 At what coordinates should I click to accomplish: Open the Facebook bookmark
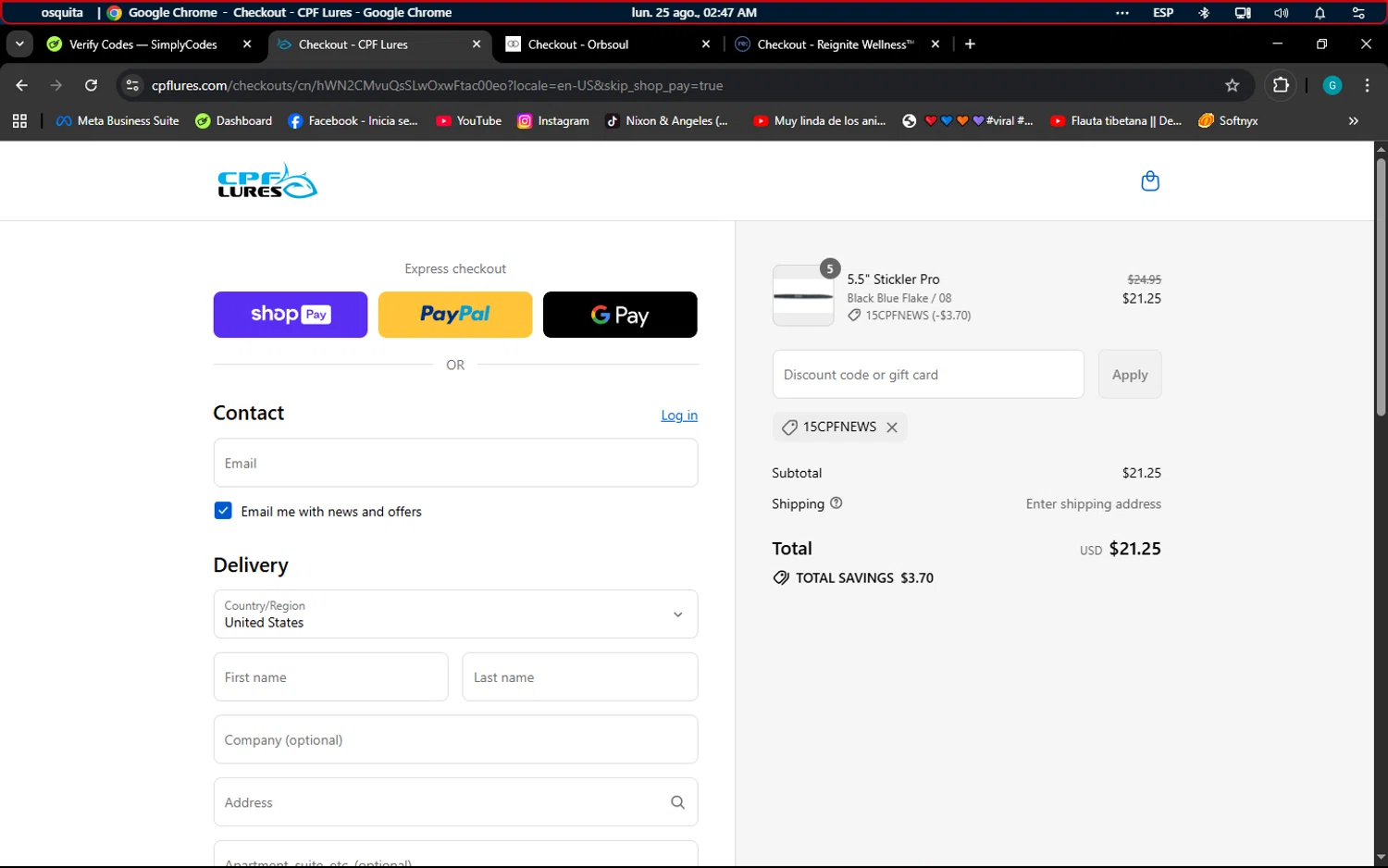point(353,121)
